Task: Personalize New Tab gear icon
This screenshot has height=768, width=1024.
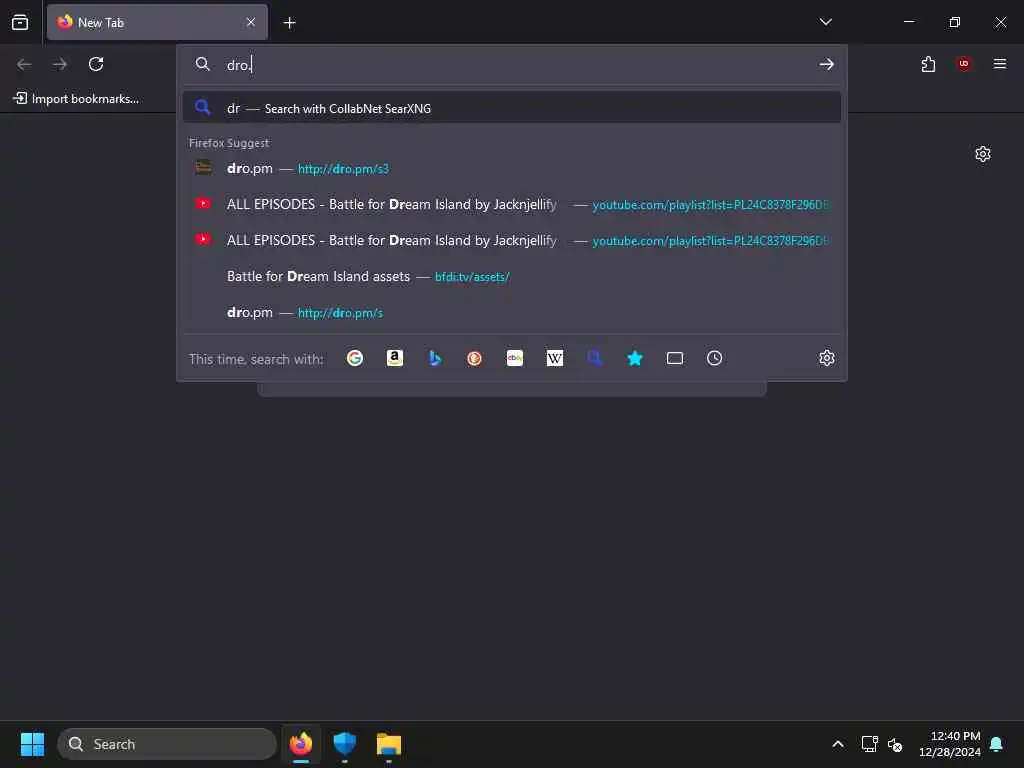Action: coord(983,154)
